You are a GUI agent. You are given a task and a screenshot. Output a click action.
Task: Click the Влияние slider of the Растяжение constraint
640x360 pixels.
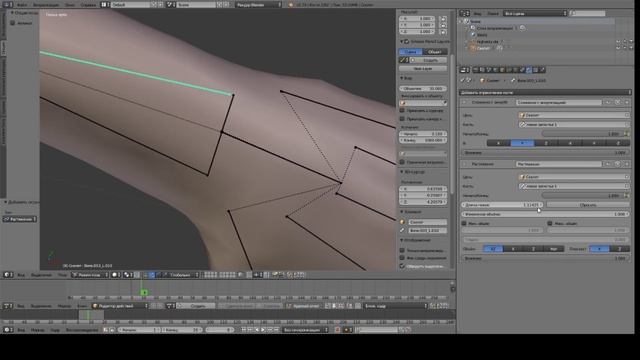click(545, 258)
